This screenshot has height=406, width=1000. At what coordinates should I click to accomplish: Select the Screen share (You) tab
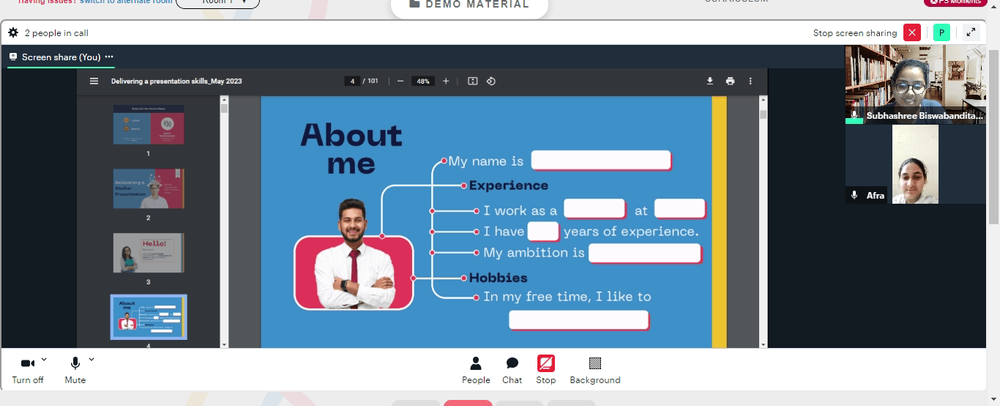coord(61,57)
